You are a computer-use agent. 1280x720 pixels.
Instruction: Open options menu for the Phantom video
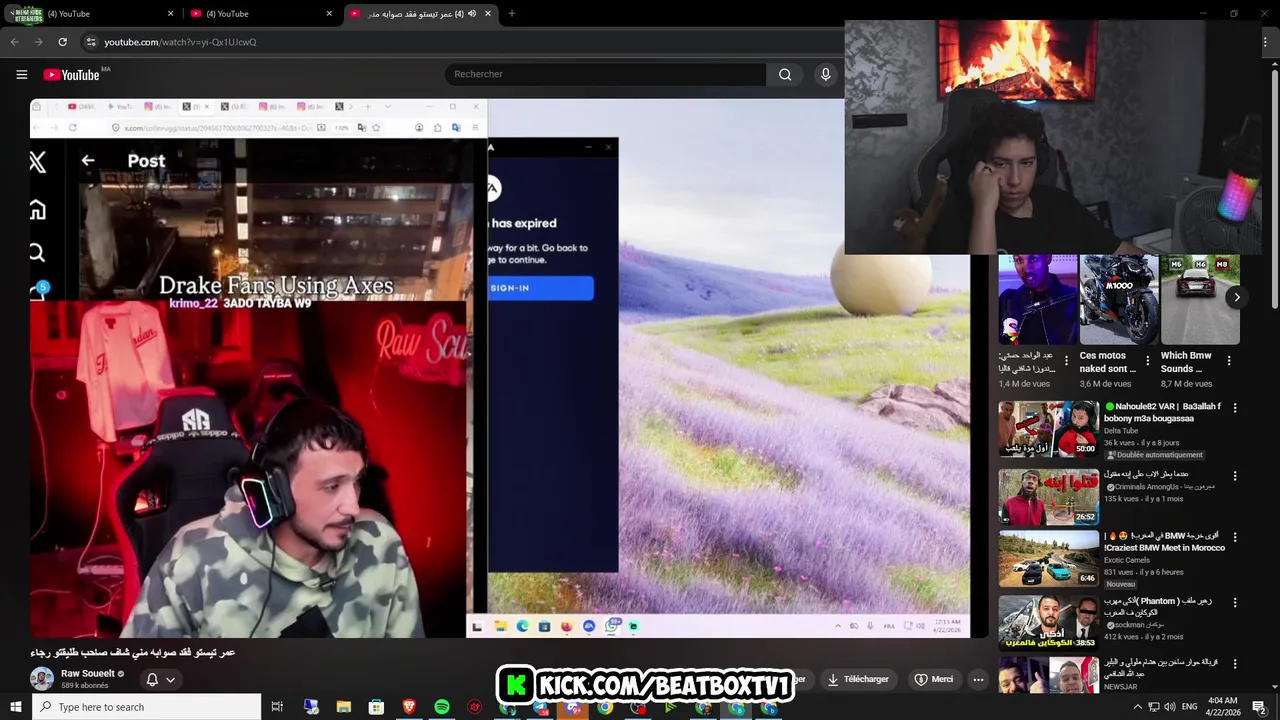click(1235, 603)
